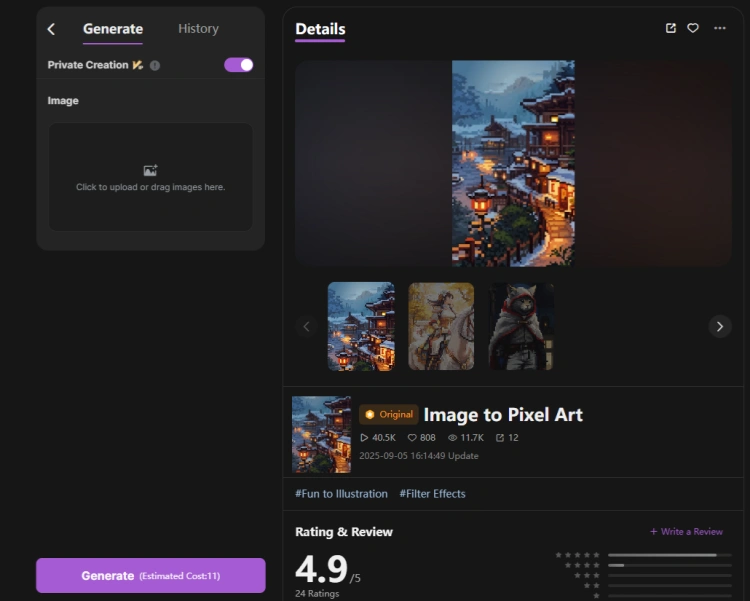Favorite this tool with the heart icon
The width and height of the screenshot is (750, 601).
pyautogui.click(x=693, y=28)
